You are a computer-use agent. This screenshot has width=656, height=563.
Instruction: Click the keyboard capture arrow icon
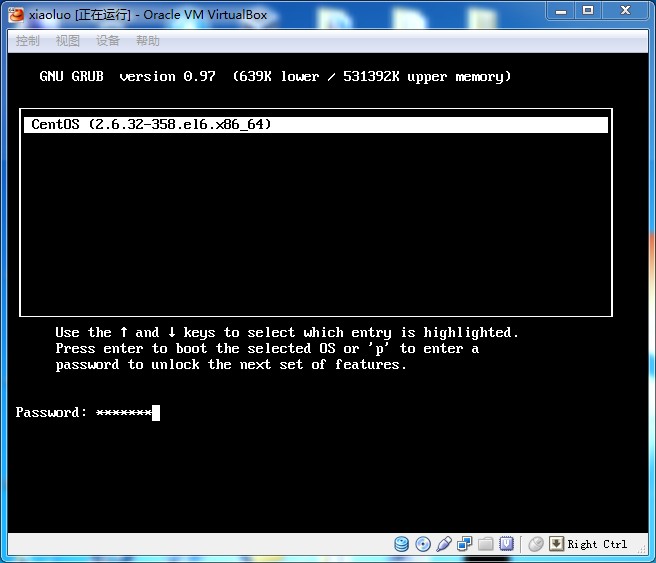pos(557,544)
